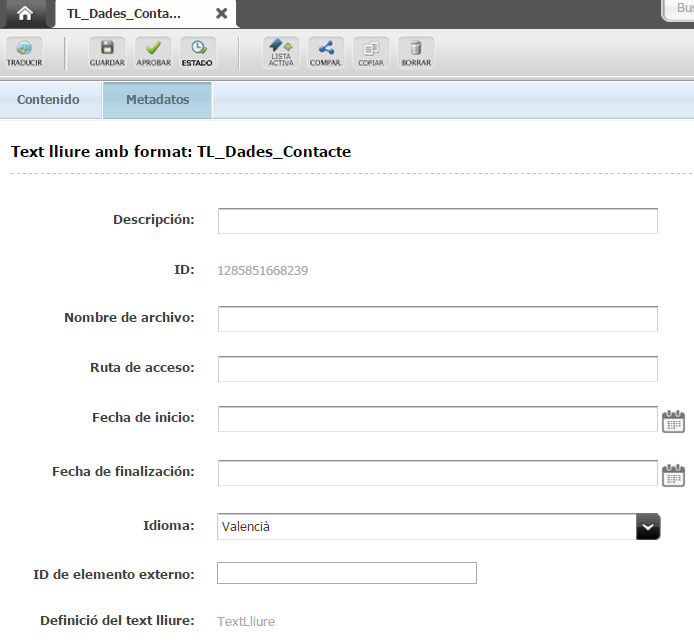Focus the Fecha de finalización field
The image size is (694, 643).
coord(438,473)
